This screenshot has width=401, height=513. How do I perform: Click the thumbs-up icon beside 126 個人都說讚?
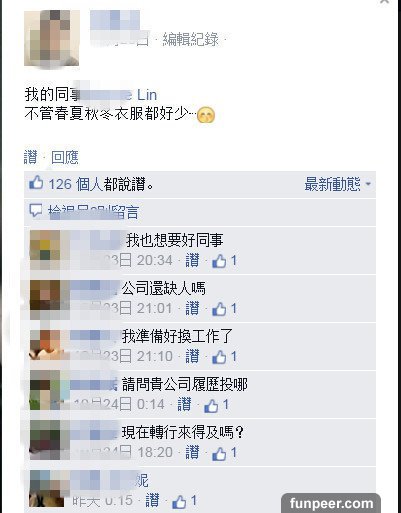click(x=36, y=183)
